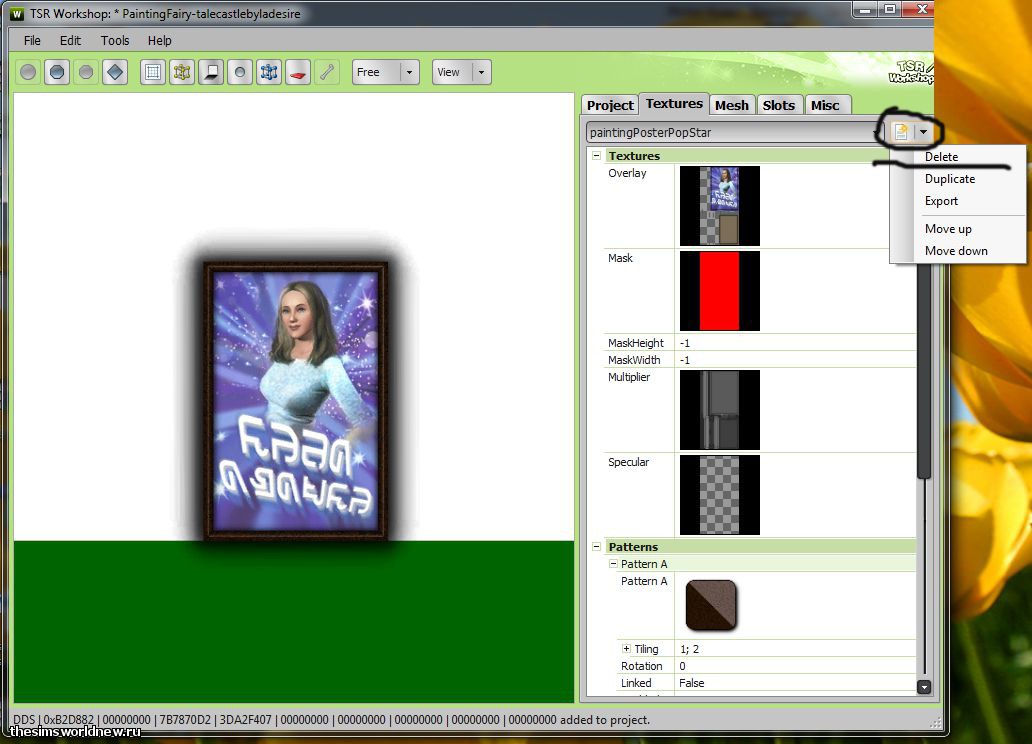Click the red Mask texture thumbnail
The height and width of the screenshot is (744, 1032).
pyautogui.click(x=719, y=290)
